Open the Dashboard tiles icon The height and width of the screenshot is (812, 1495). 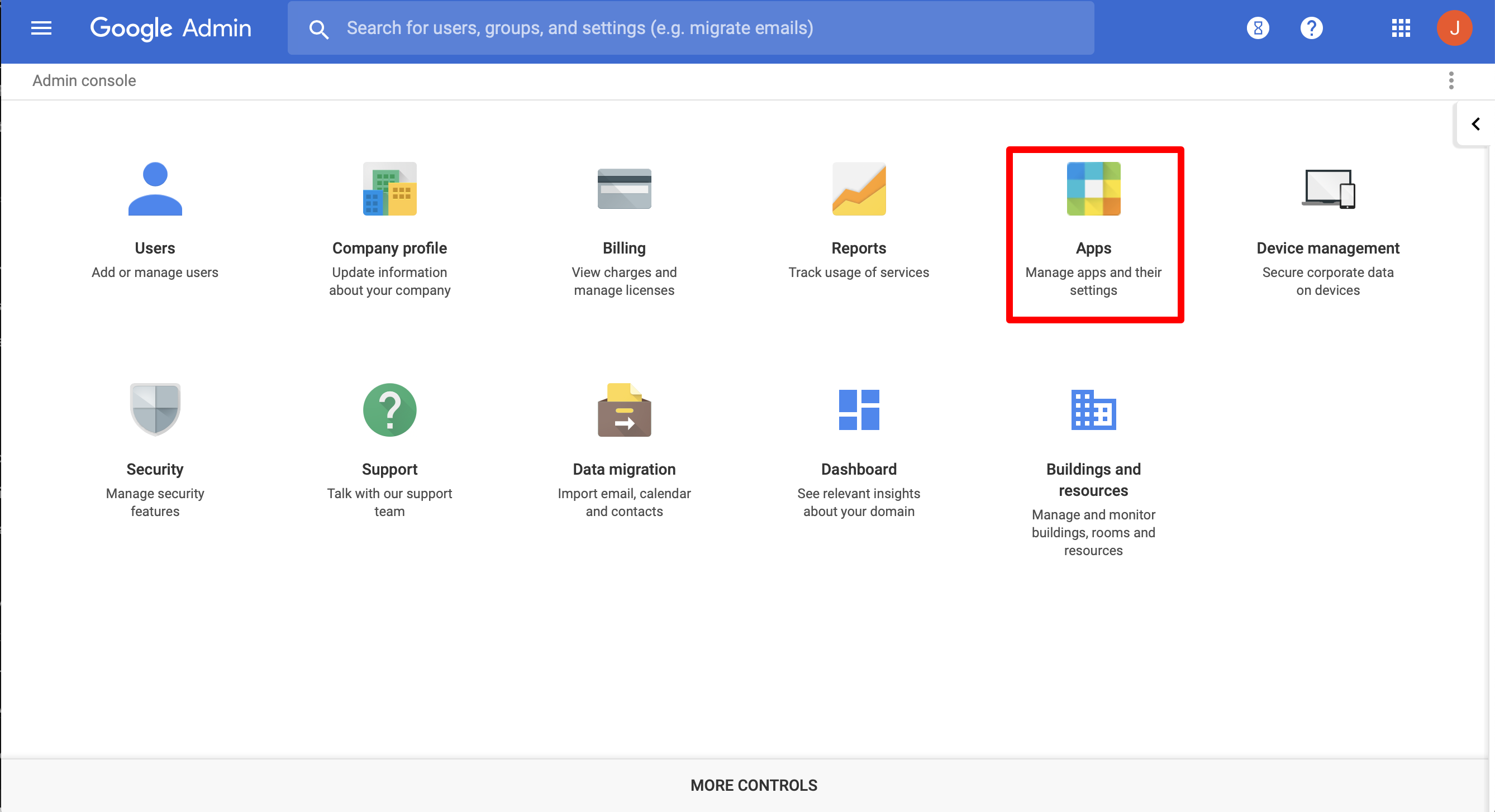[858, 409]
